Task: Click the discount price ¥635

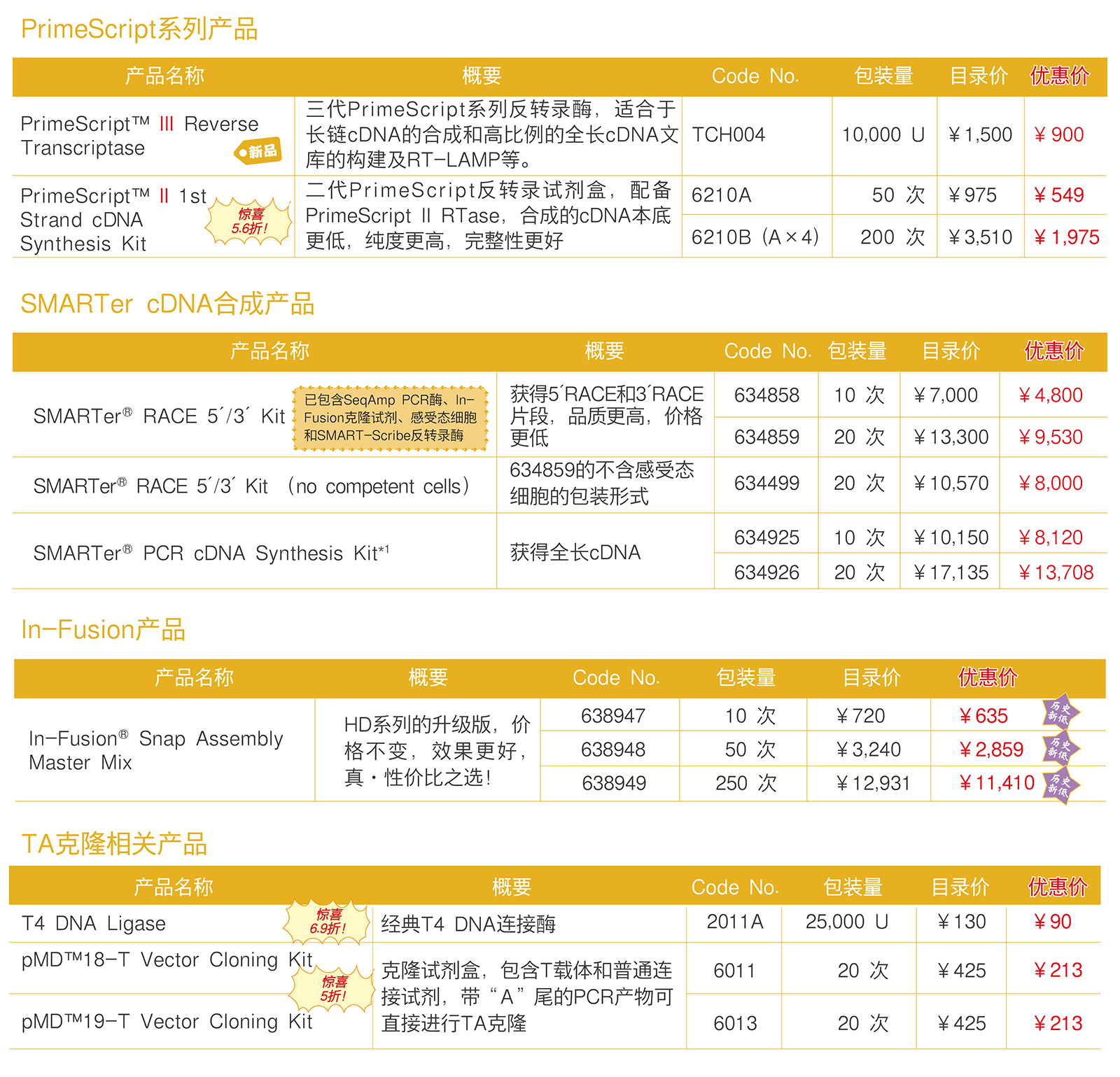Action: tap(983, 716)
